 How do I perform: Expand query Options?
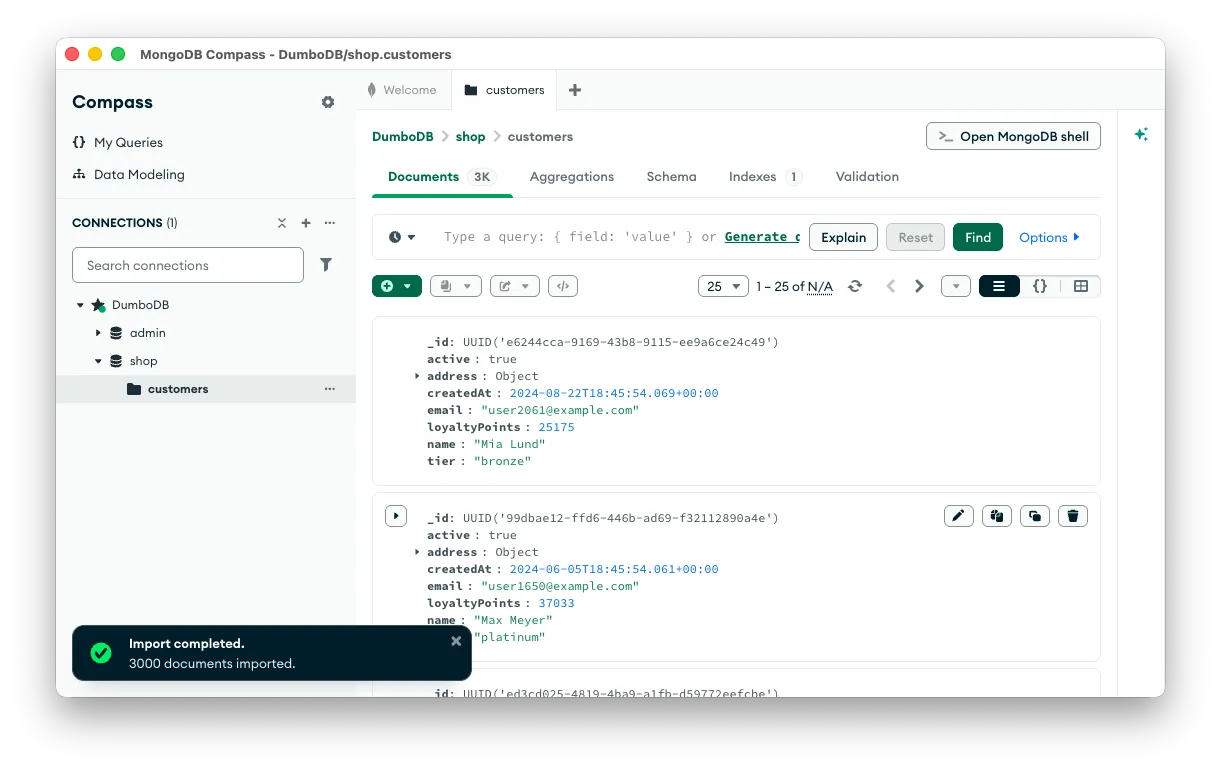point(1049,237)
